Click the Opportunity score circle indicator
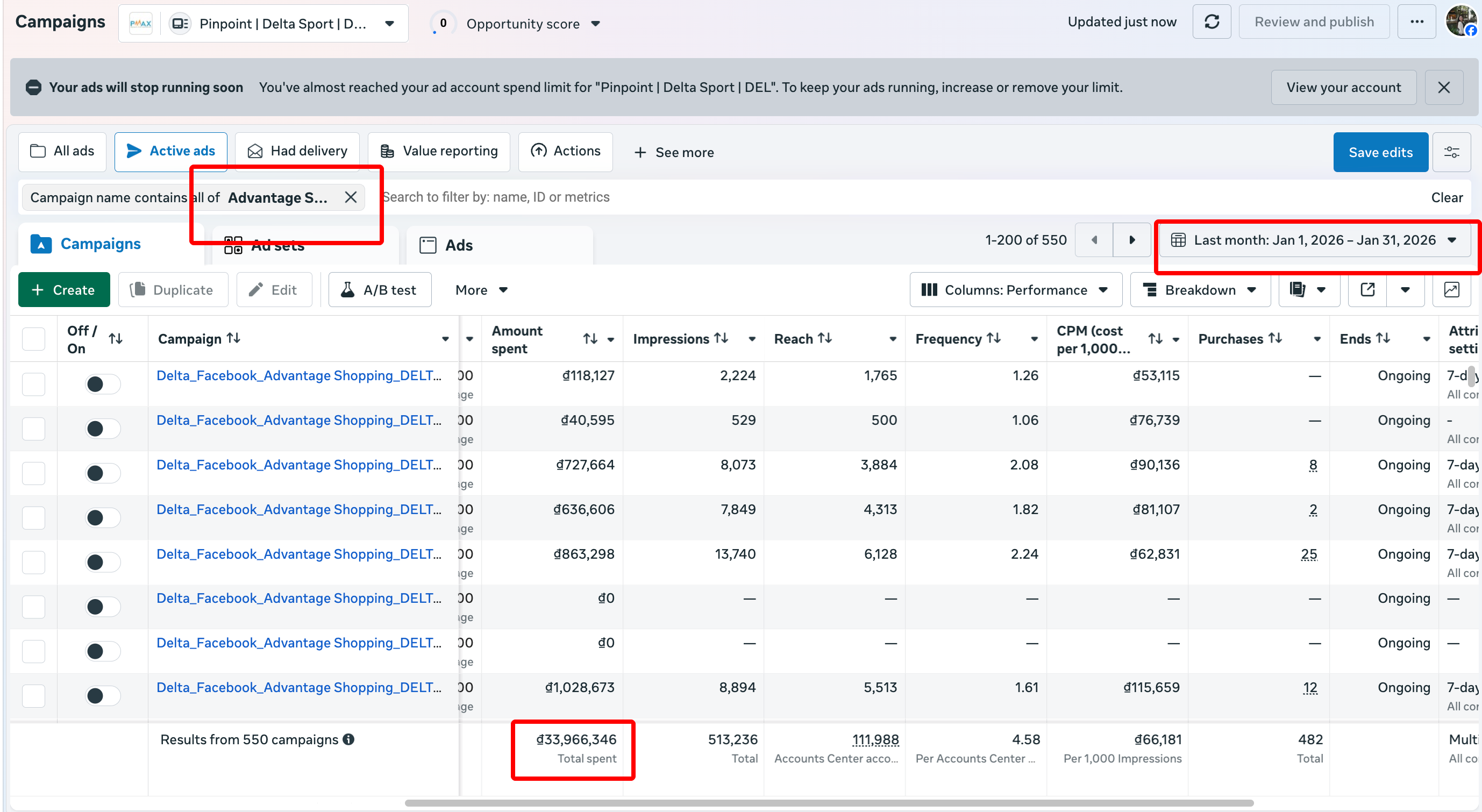 (x=443, y=23)
